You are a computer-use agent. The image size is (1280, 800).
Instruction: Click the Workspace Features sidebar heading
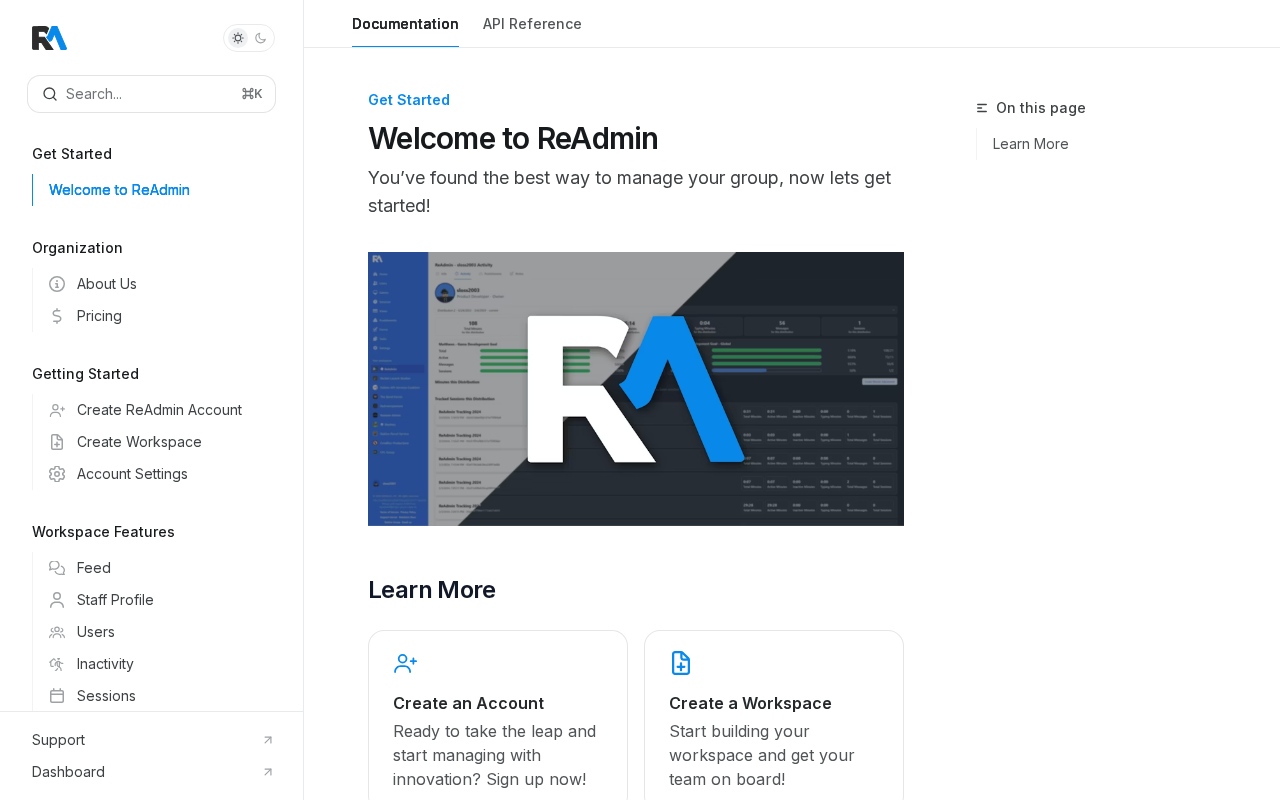tap(103, 532)
